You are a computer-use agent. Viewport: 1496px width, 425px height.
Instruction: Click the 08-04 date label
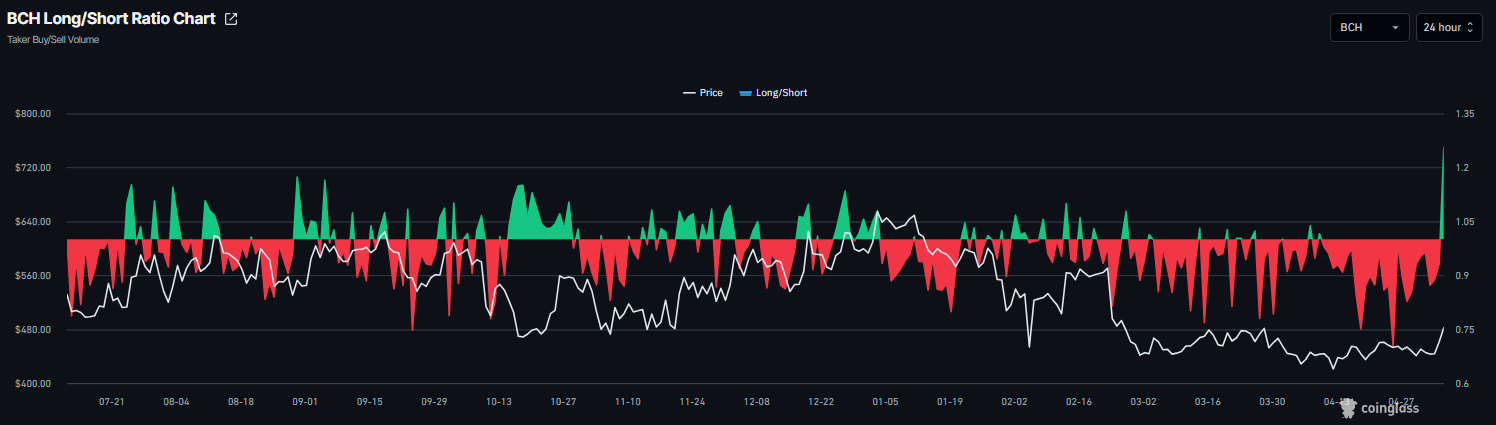[176, 402]
